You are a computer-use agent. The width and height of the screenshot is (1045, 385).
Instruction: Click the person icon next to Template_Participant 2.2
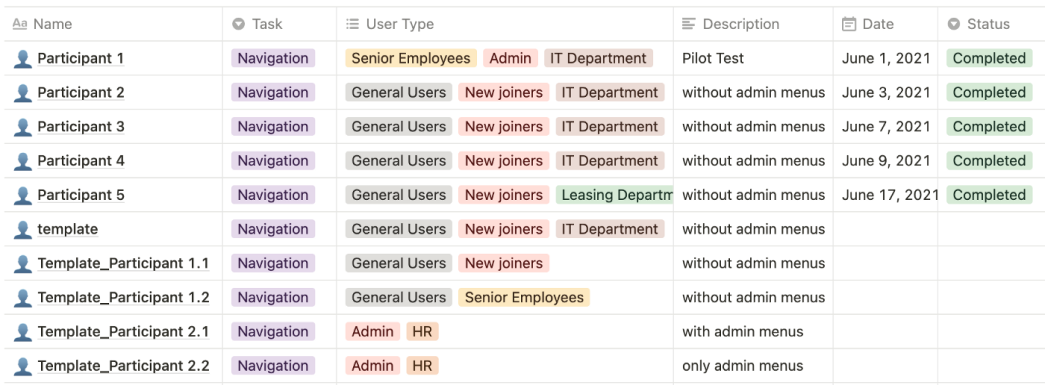click(23, 366)
